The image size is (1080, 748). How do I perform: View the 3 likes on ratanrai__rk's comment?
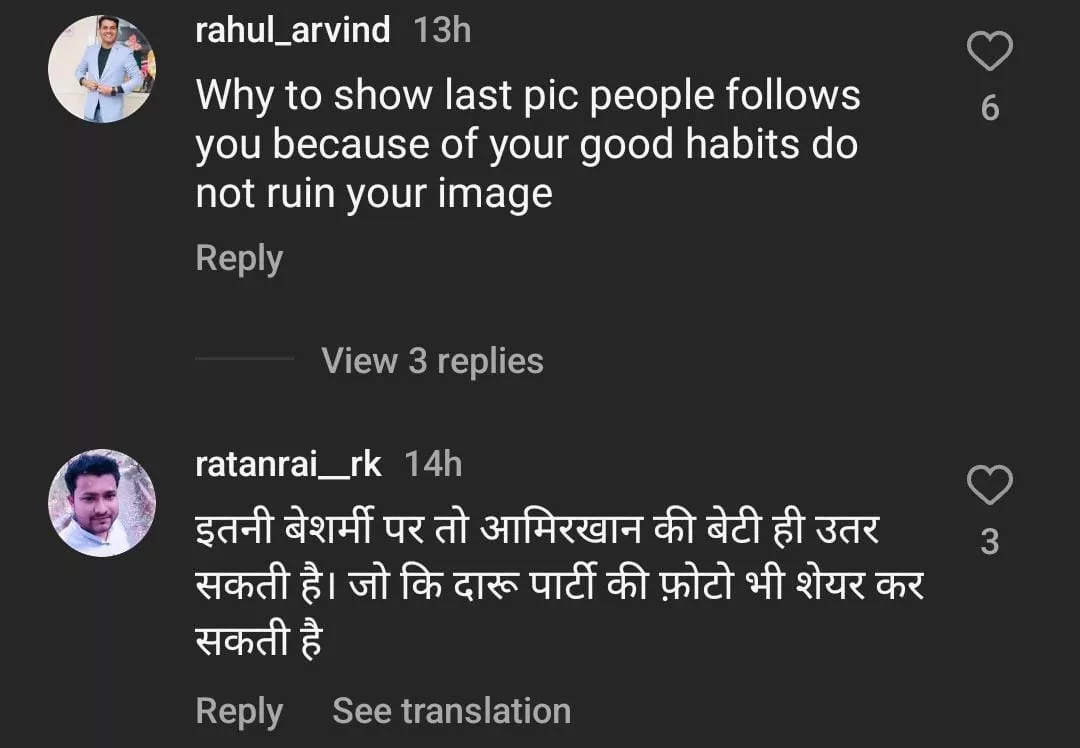(x=989, y=542)
